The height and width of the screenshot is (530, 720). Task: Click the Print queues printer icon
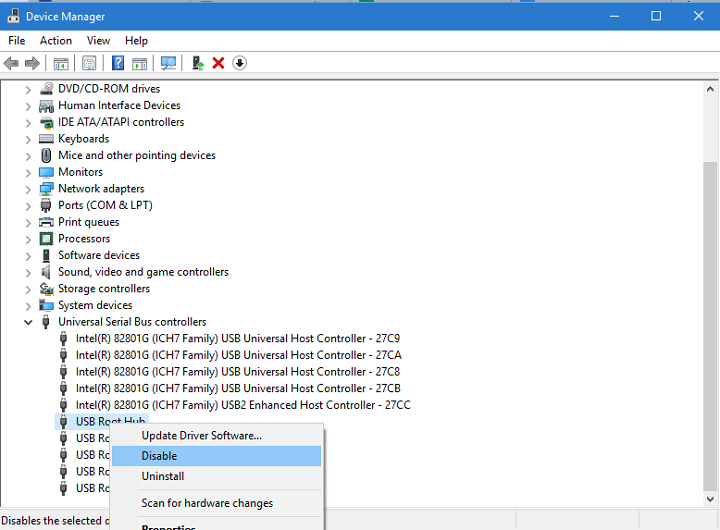(46, 222)
